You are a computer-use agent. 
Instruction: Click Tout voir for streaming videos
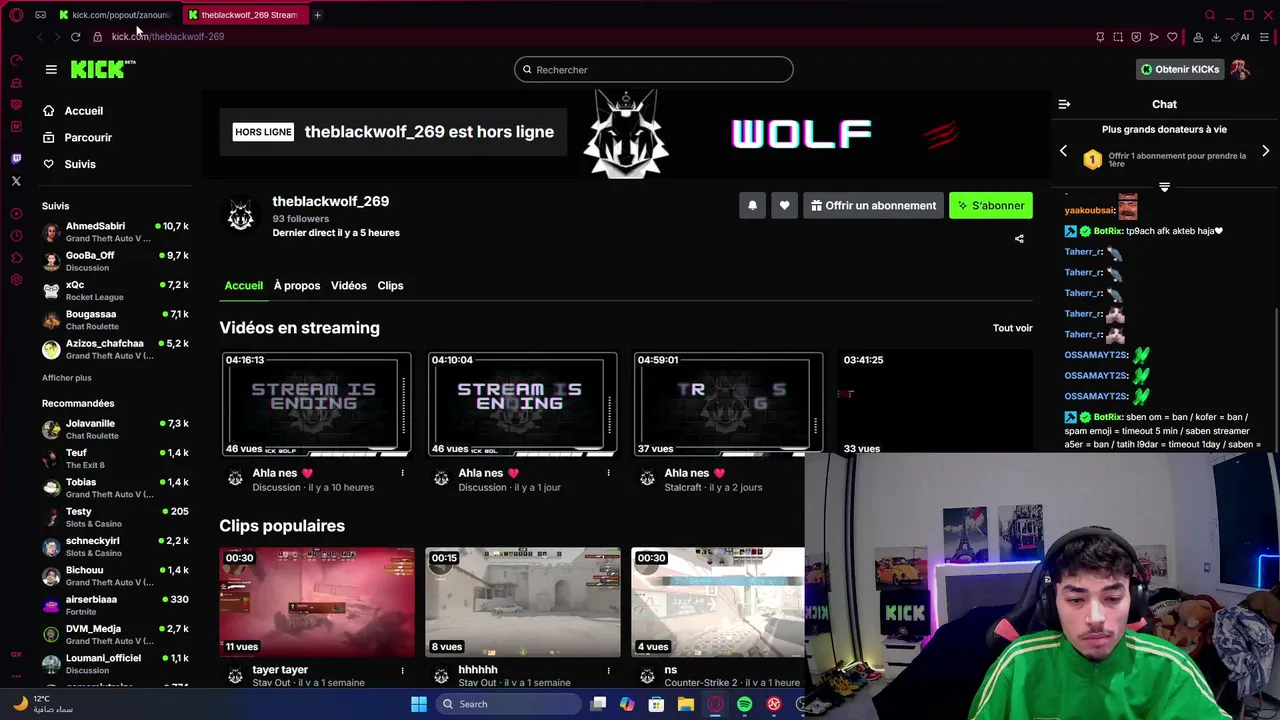[1012, 328]
